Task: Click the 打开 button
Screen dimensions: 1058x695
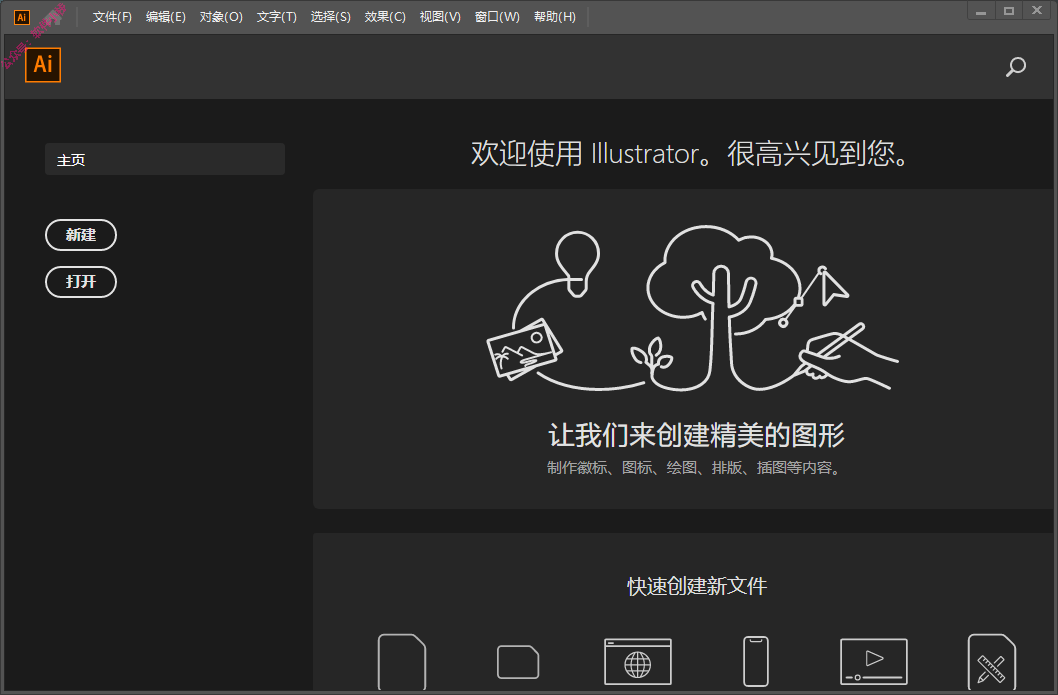Action: click(x=81, y=281)
